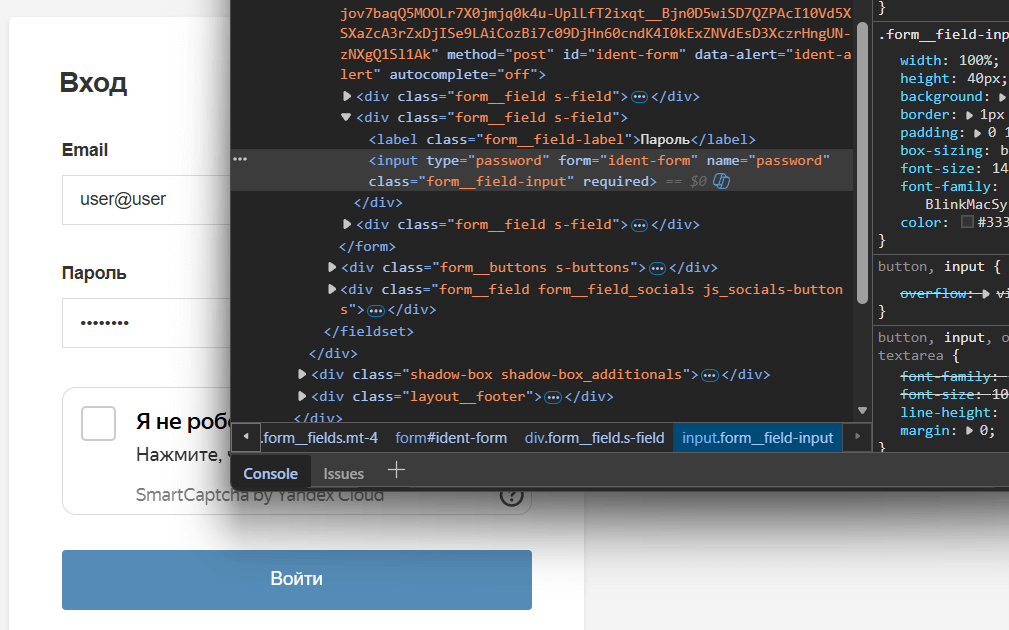
Task: Expand the s-field div right after the form opening tag
Action: tap(347, 96)
